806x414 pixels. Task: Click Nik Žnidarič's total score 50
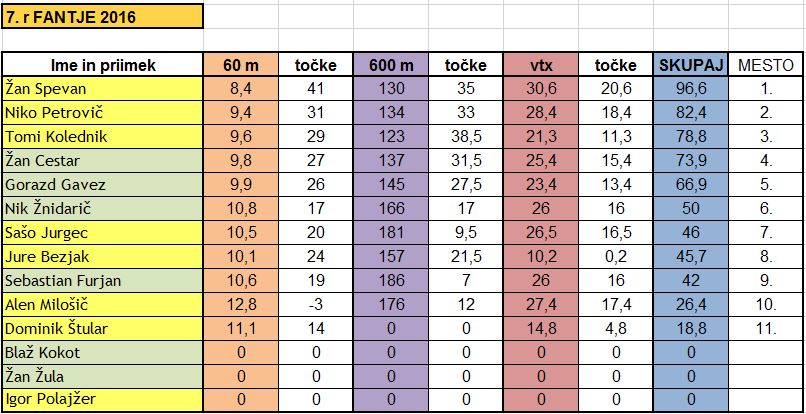point(691,208)
